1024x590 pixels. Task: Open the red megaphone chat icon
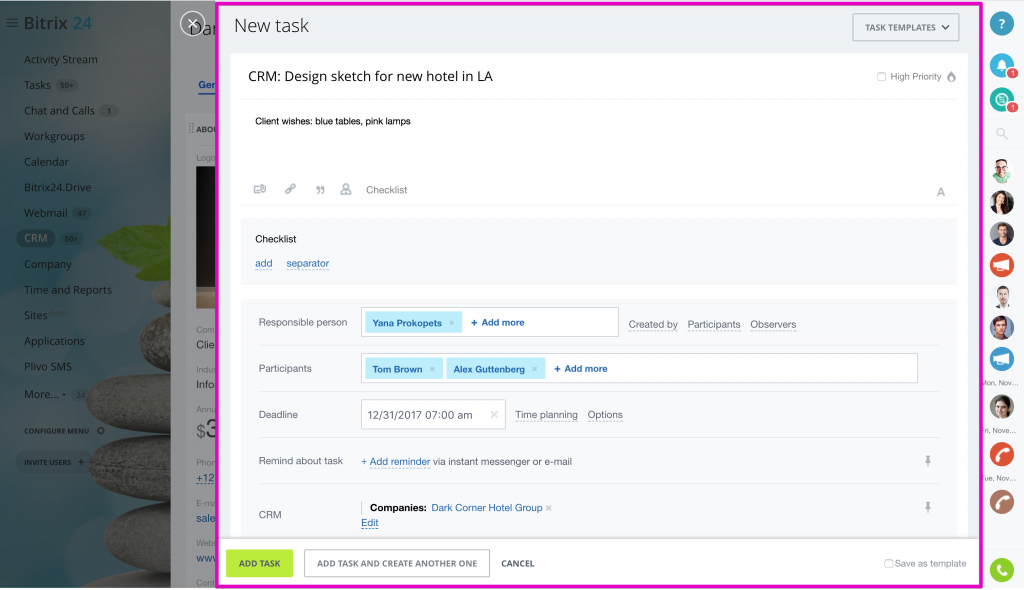(1002, 265)
